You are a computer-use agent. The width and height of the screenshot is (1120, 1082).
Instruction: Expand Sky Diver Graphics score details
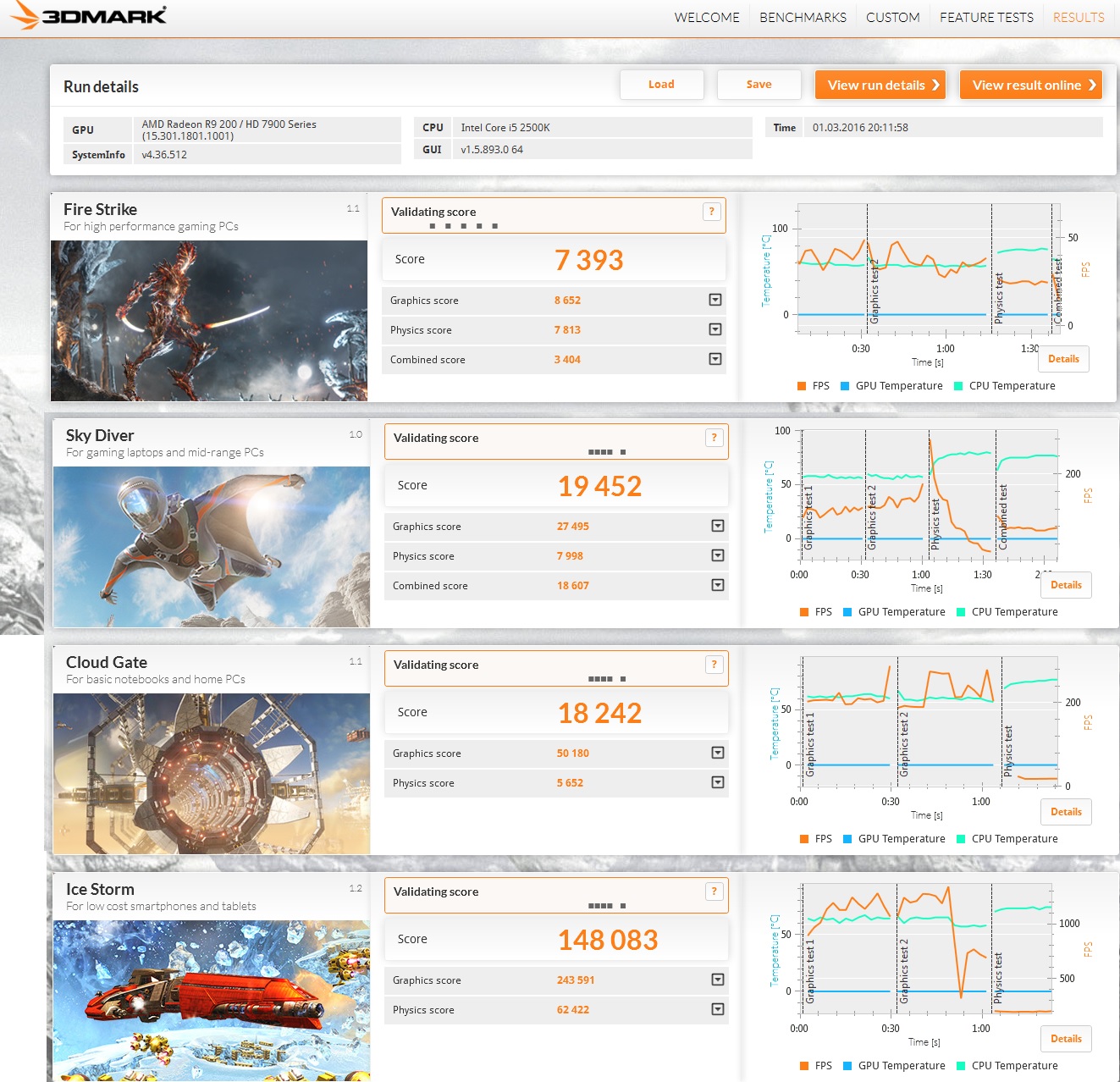(718, 526)
